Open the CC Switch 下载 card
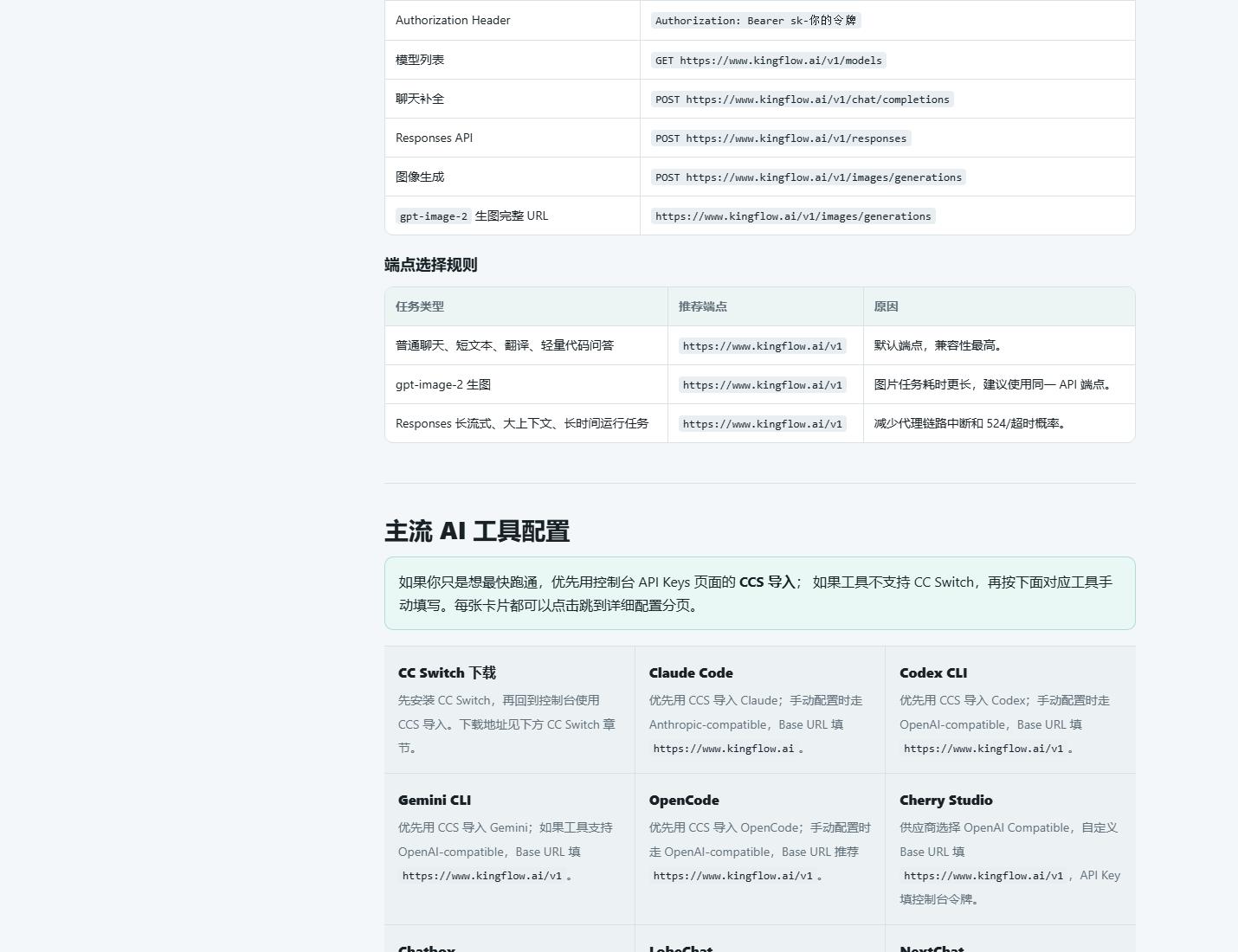 [509, 710]
